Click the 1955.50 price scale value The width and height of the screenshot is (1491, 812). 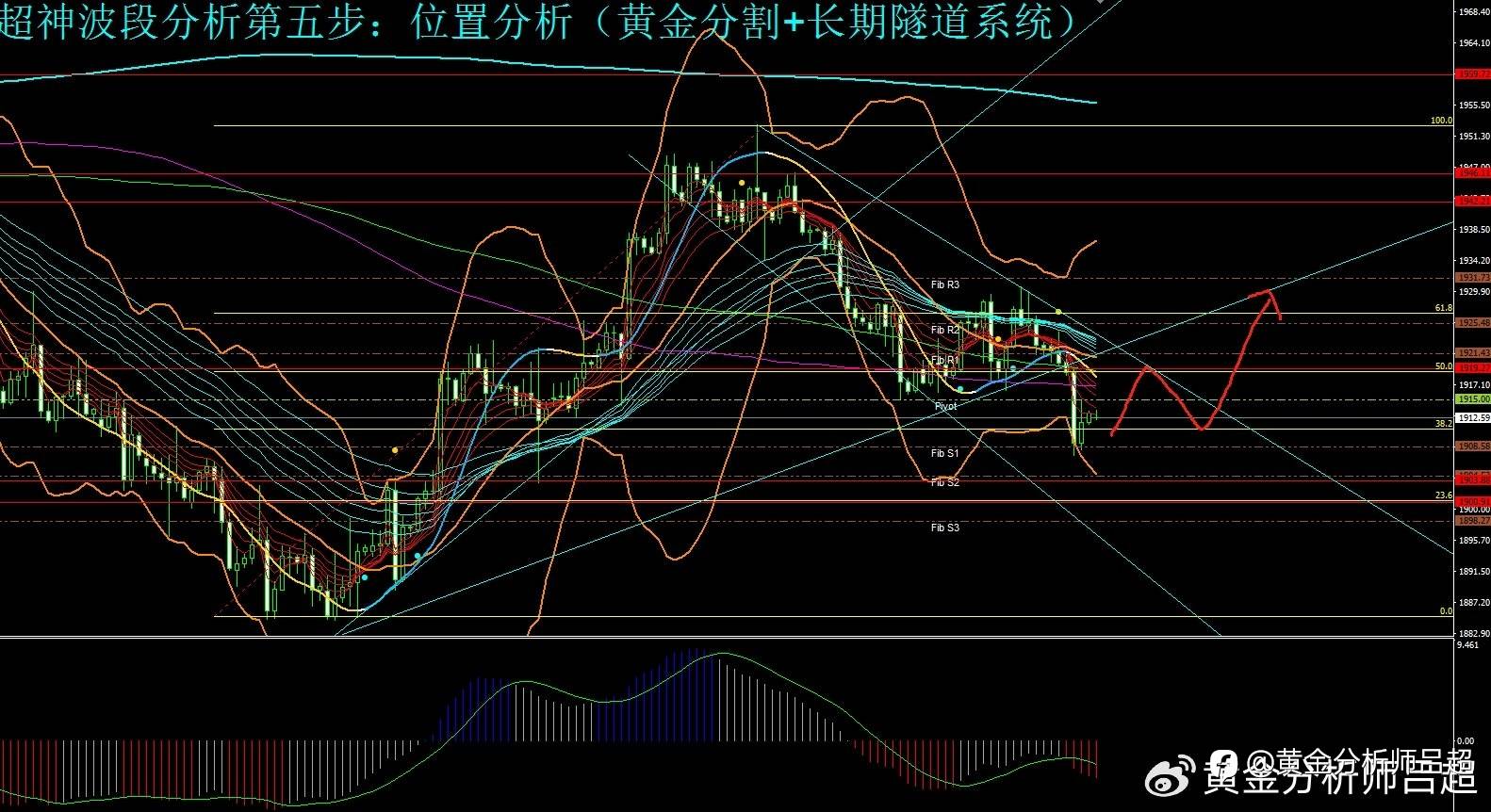pos(1473,106)
